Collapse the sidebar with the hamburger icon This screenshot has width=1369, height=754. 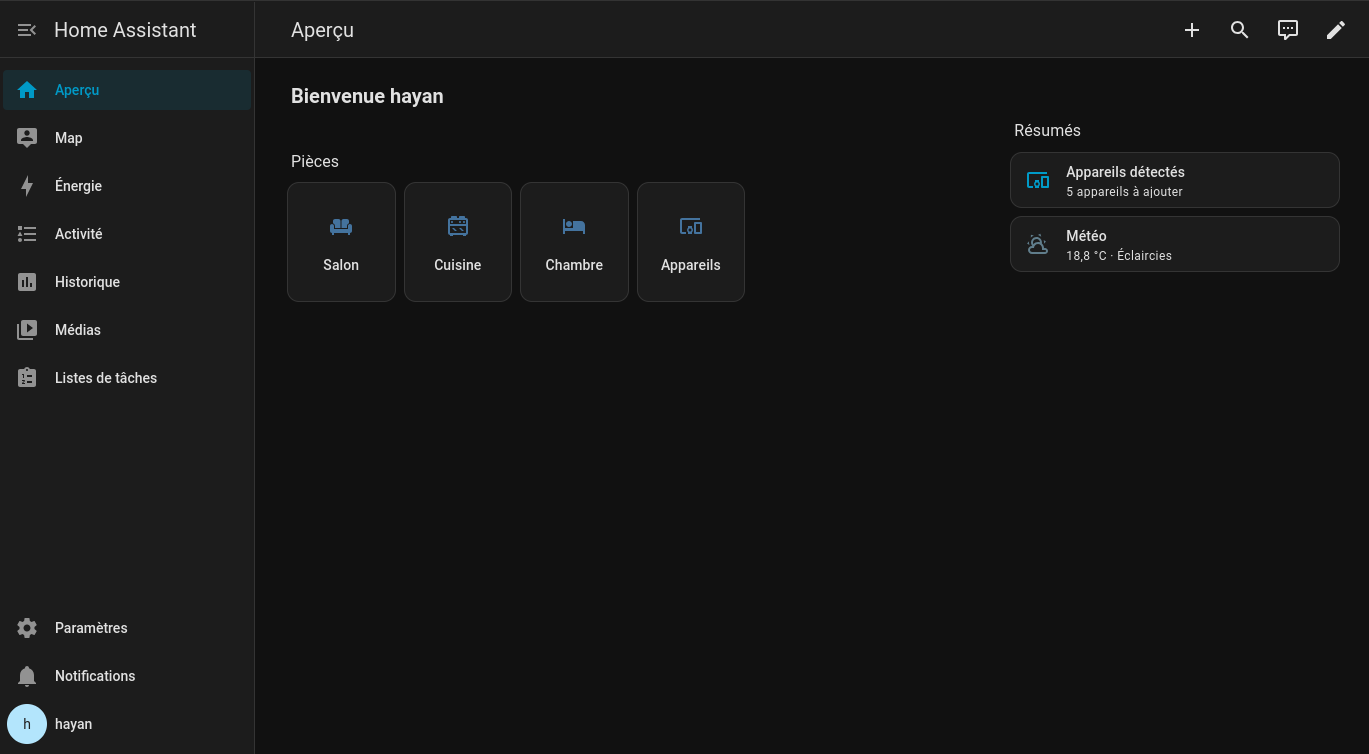27,30
